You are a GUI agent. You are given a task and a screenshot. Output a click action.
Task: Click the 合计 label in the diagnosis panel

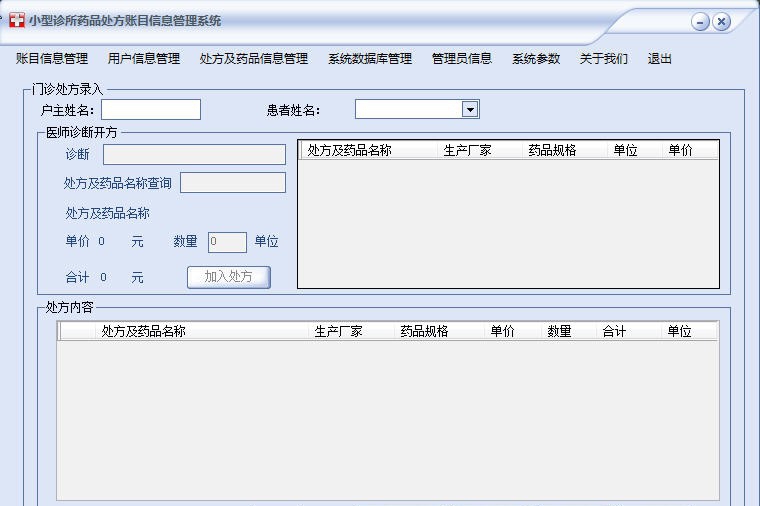click(78, 278)
